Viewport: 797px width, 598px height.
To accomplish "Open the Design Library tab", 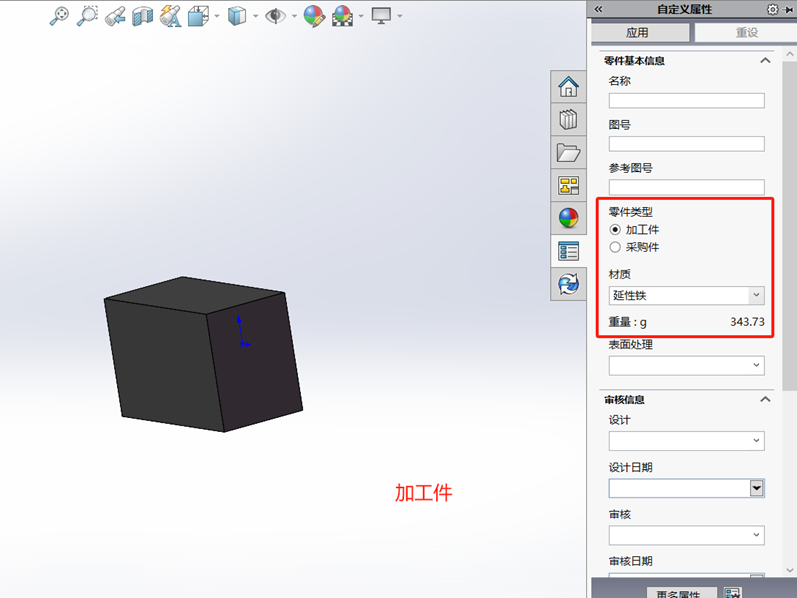I will pyautogui.click(x=568, y=120).
